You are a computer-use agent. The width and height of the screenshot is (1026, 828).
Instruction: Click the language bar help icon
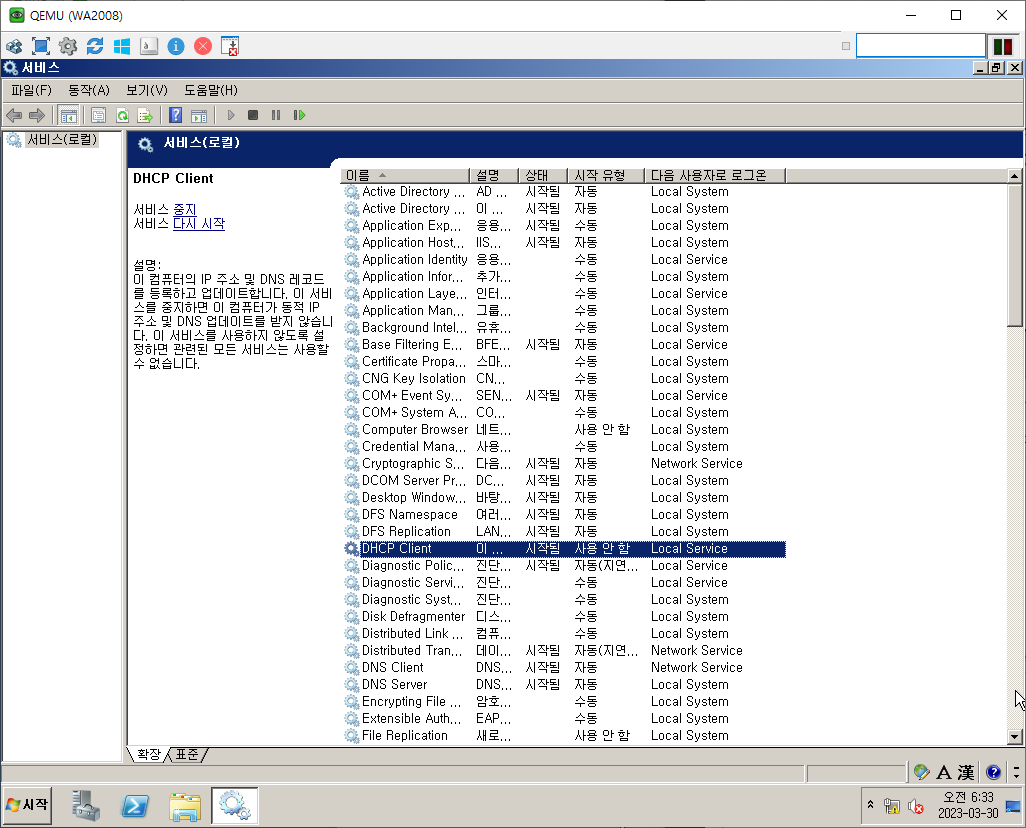coord(994,773)
